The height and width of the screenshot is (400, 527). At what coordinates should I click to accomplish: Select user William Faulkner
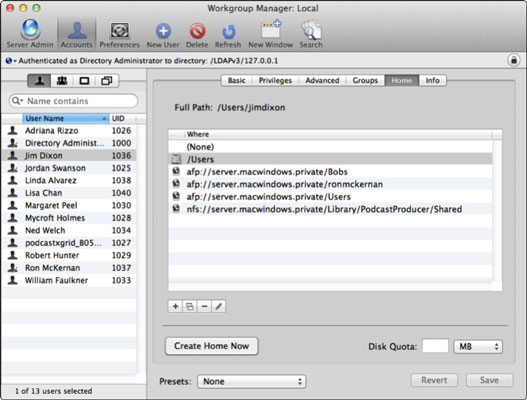(69, 280)
